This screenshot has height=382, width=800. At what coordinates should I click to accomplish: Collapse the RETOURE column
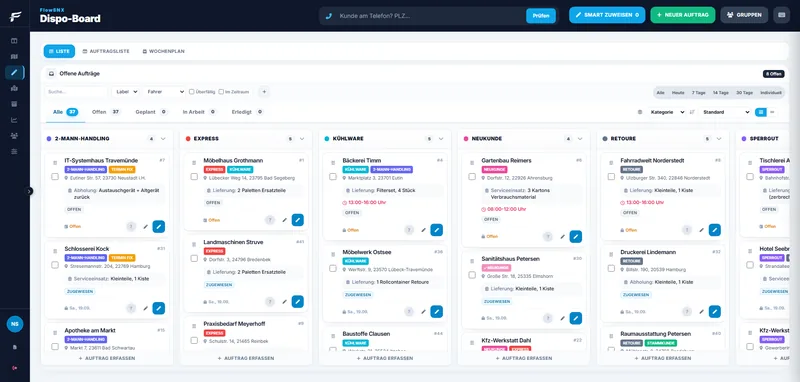(719, 139)
